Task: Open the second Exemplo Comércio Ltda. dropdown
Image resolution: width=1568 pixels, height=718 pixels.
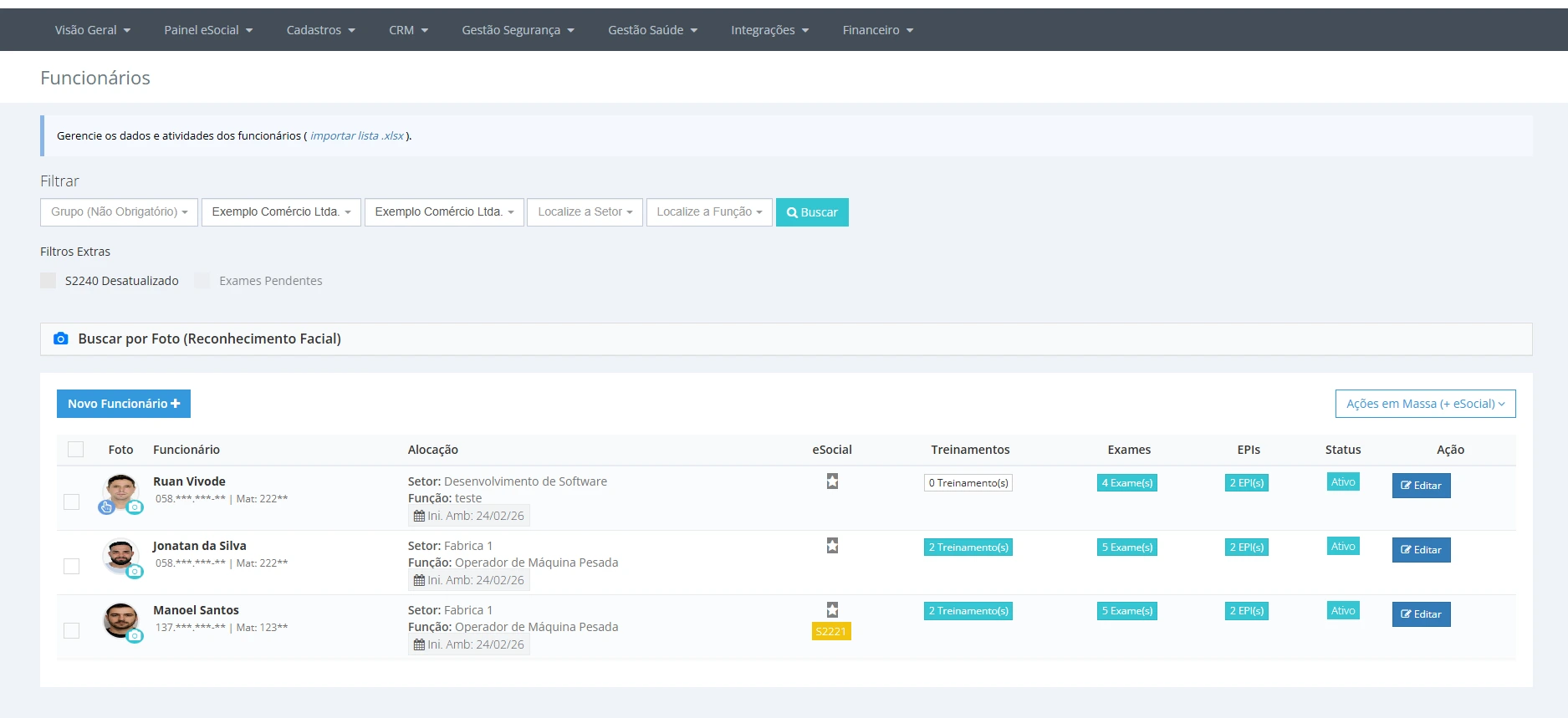Action: point(444,212)
